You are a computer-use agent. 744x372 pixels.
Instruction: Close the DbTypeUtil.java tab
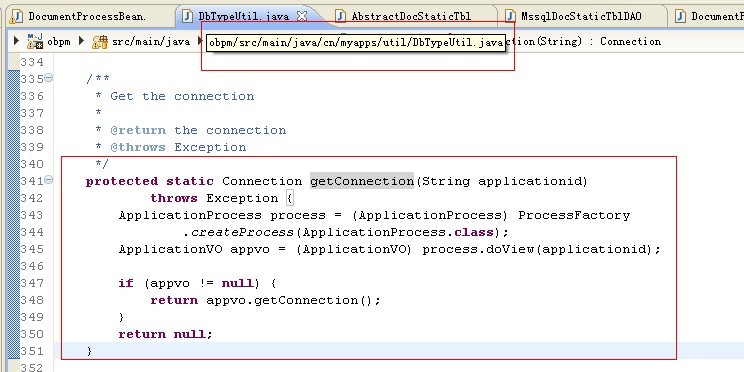click(302, 16)
